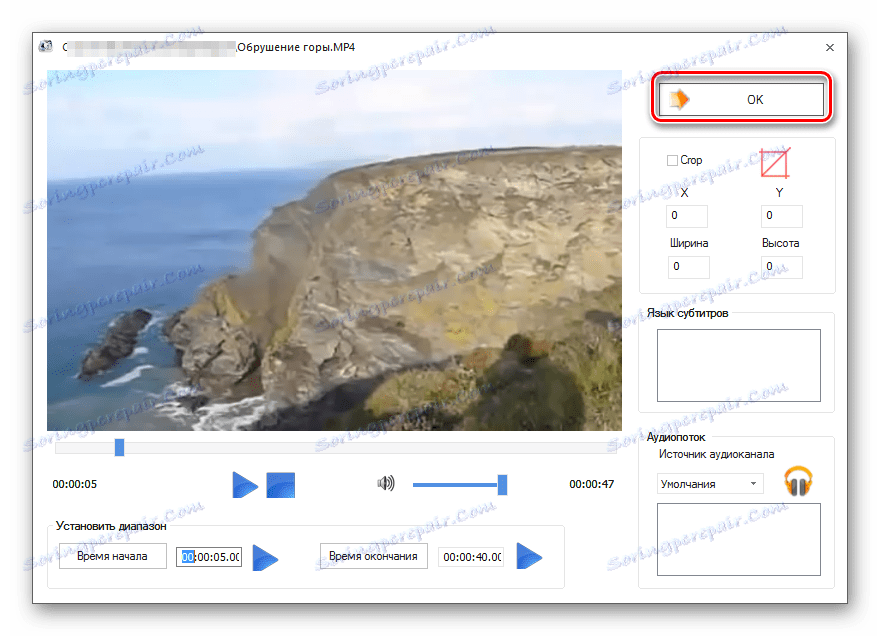Click the current time 00:00:05 label

click(75, 484)
